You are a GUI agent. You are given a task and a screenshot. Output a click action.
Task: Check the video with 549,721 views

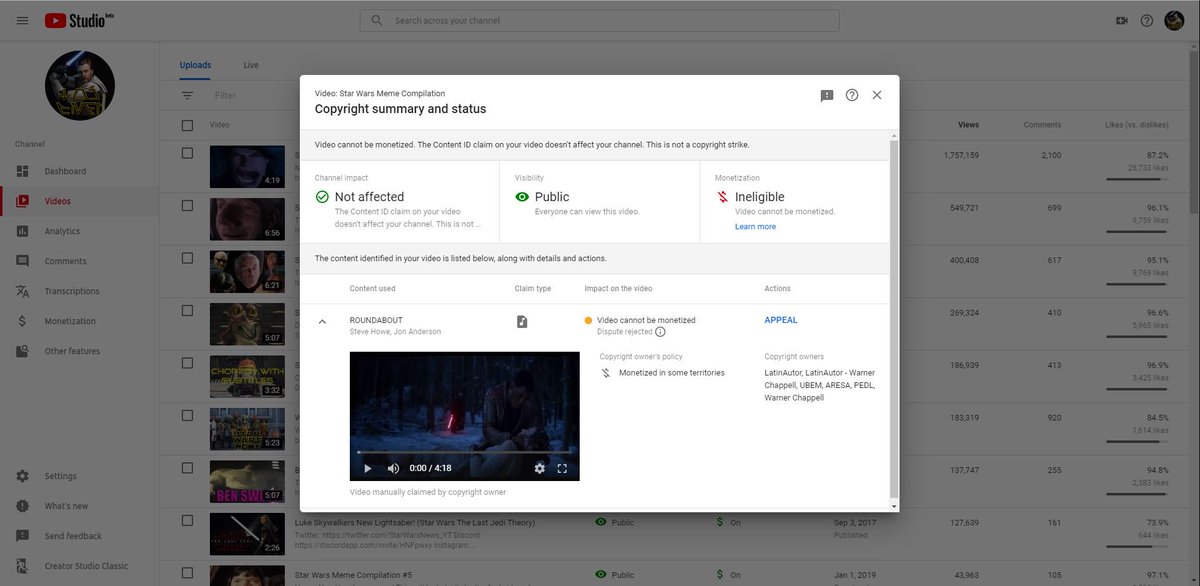coord(187,205)
